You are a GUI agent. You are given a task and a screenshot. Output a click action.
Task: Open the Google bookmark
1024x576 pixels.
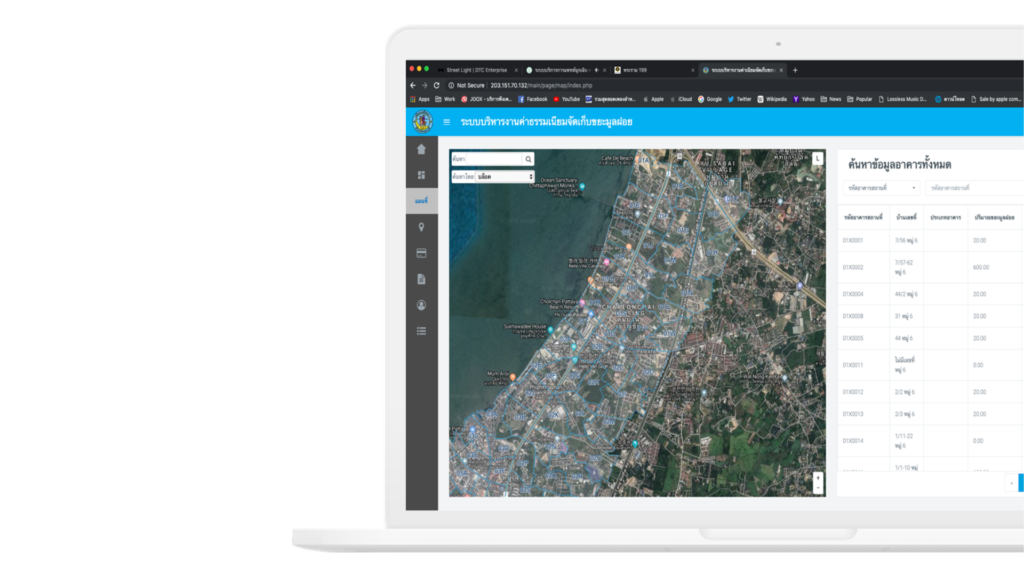click(710, 99)
